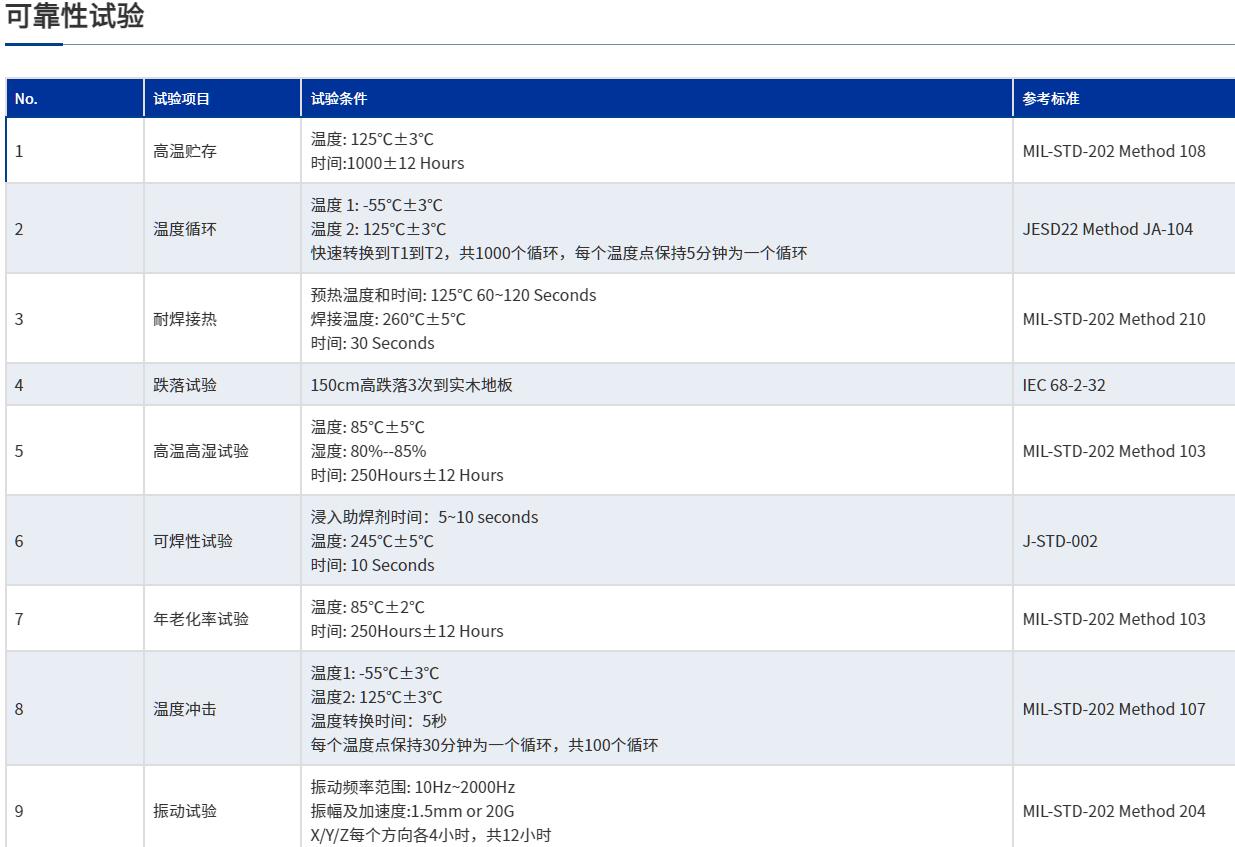The image size is (1235, 847).
Task: Select the IEC 68-2-32 standard cell
Action: click(x=1063, y=385)
